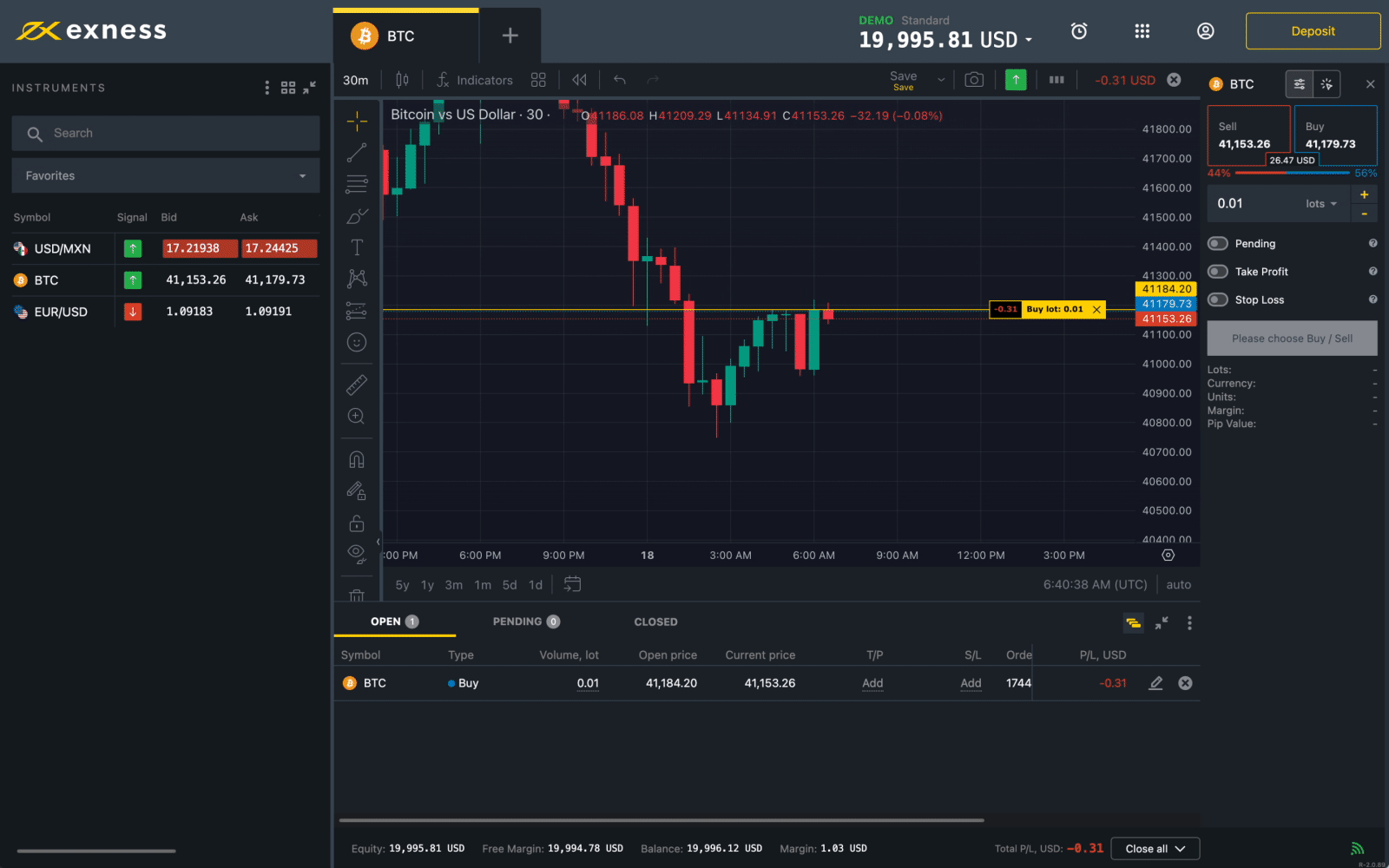Image resolution: width=1389 pixels, height=868 pixels.
Task: Switch to the CLOSED positions tab
Action: click(x=655, y=621)
